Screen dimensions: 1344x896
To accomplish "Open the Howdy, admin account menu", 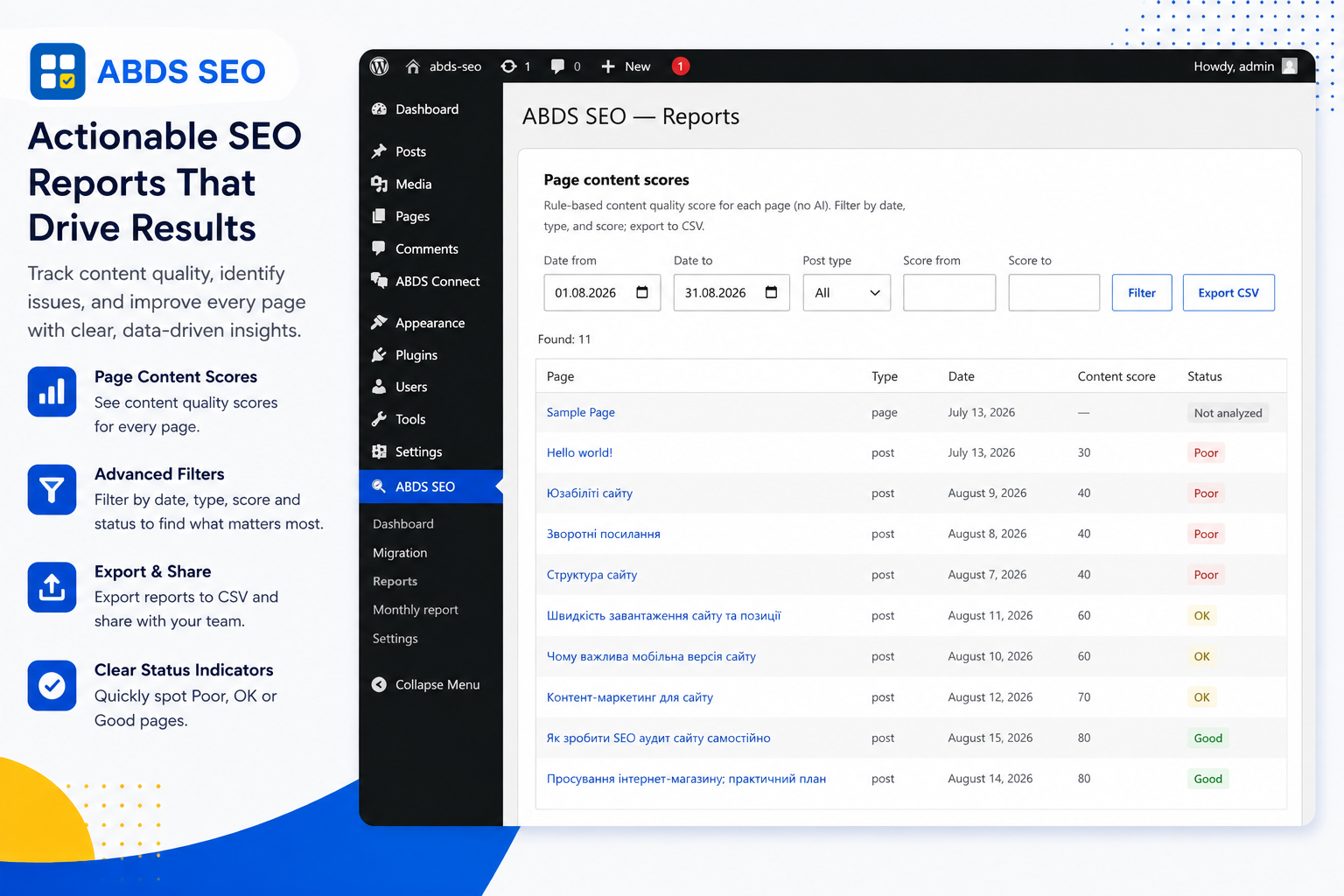I will coord(1245,66).
